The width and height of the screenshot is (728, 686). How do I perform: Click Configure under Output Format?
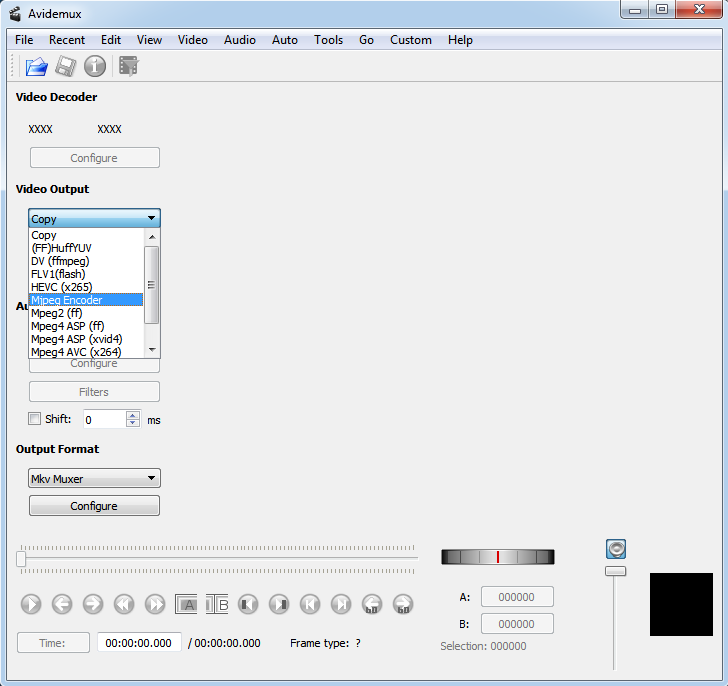[94, 506]
